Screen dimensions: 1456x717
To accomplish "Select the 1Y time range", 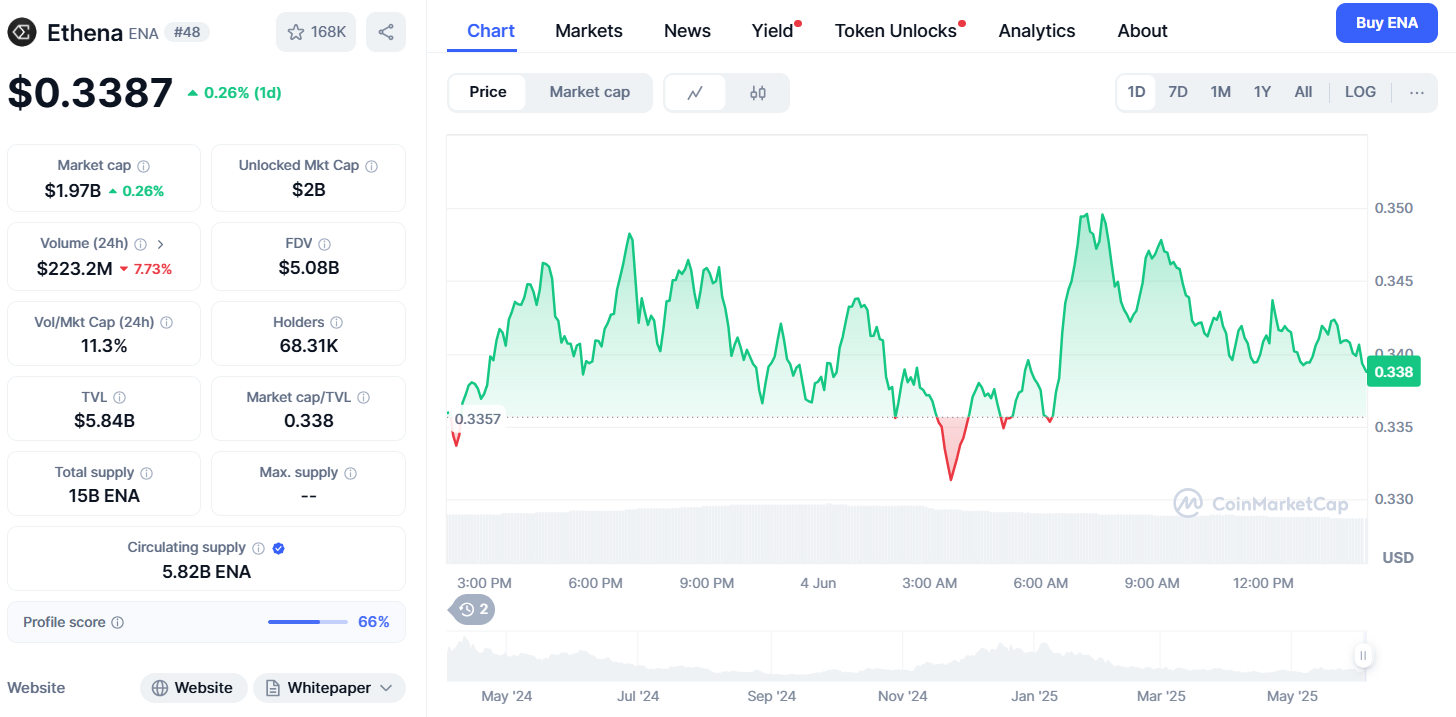I will tap(1262, 92).
